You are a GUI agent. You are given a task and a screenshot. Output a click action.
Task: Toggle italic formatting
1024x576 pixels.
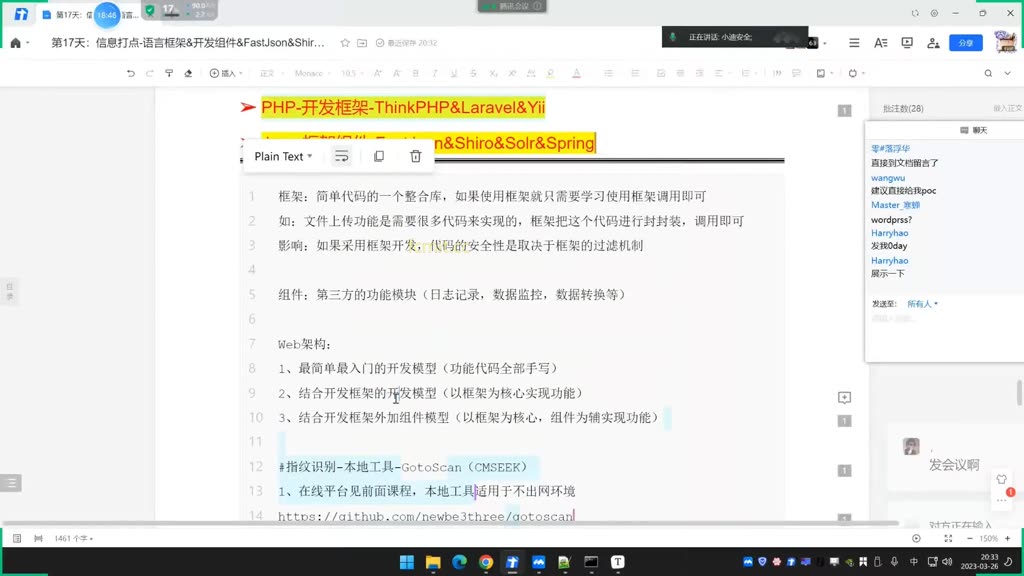434,73
